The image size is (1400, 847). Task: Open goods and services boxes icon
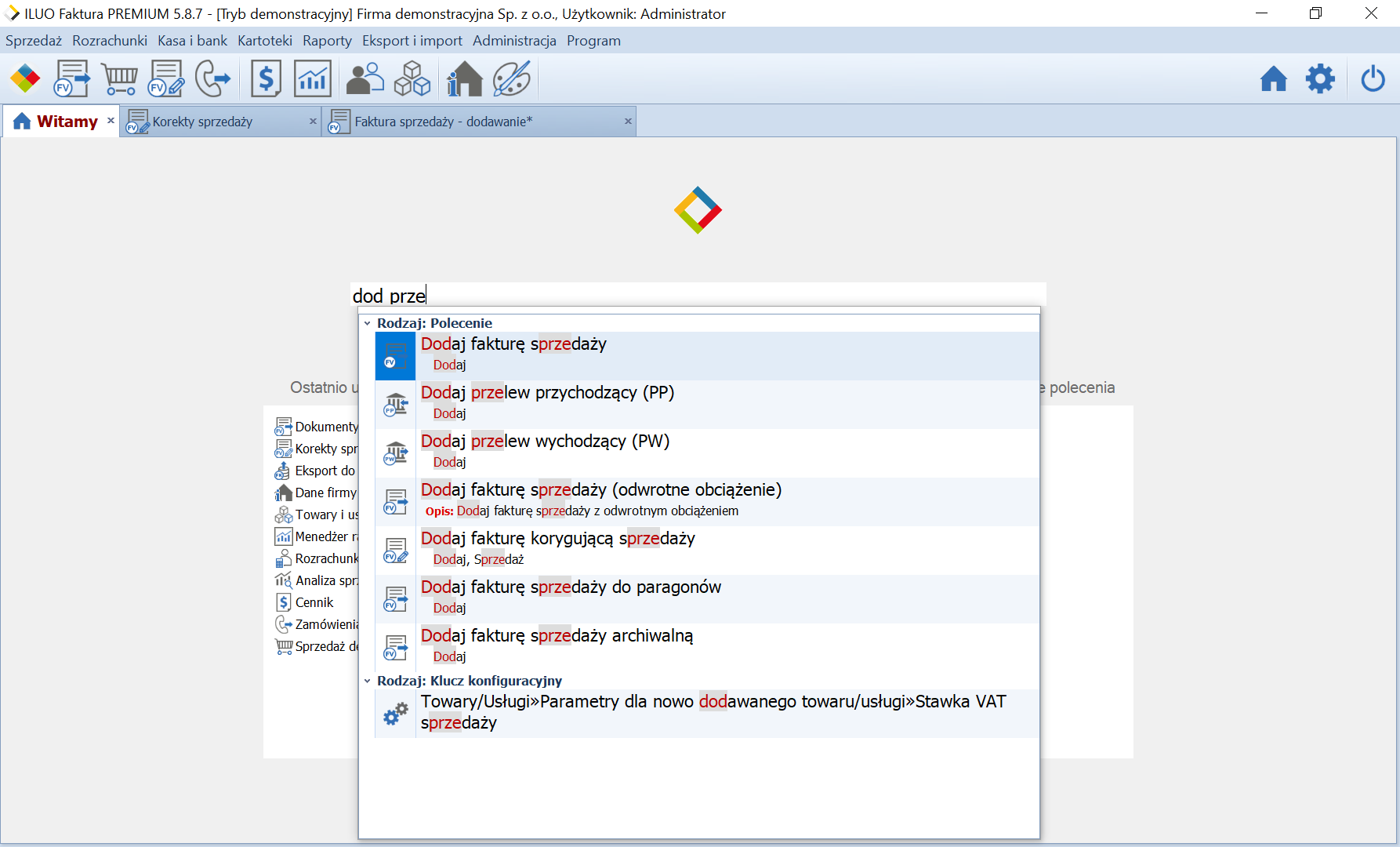[412, 79]
